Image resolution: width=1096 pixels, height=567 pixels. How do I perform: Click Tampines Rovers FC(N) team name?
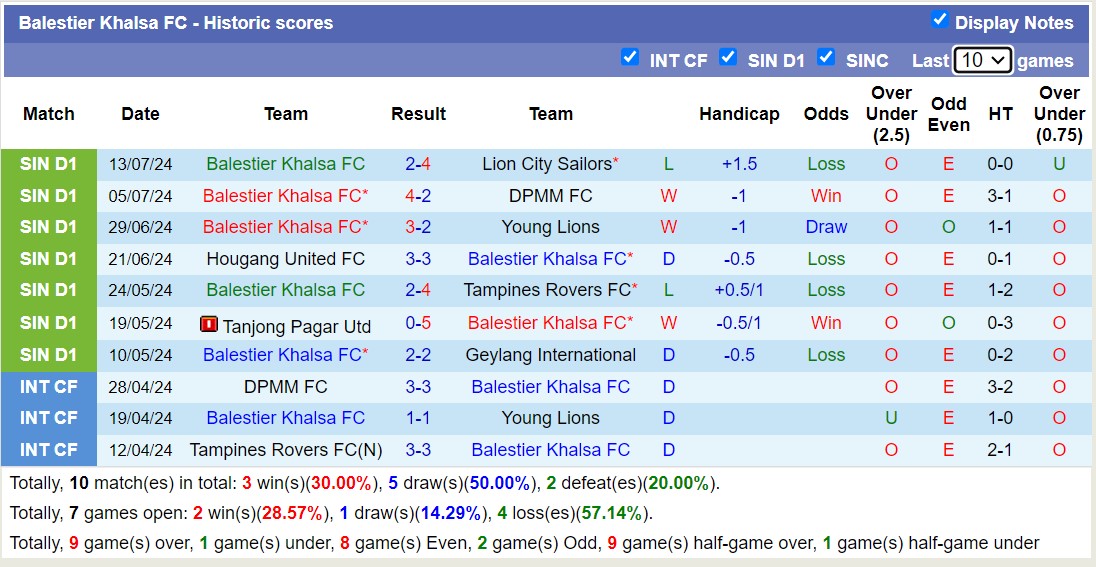tap(285, 450)
